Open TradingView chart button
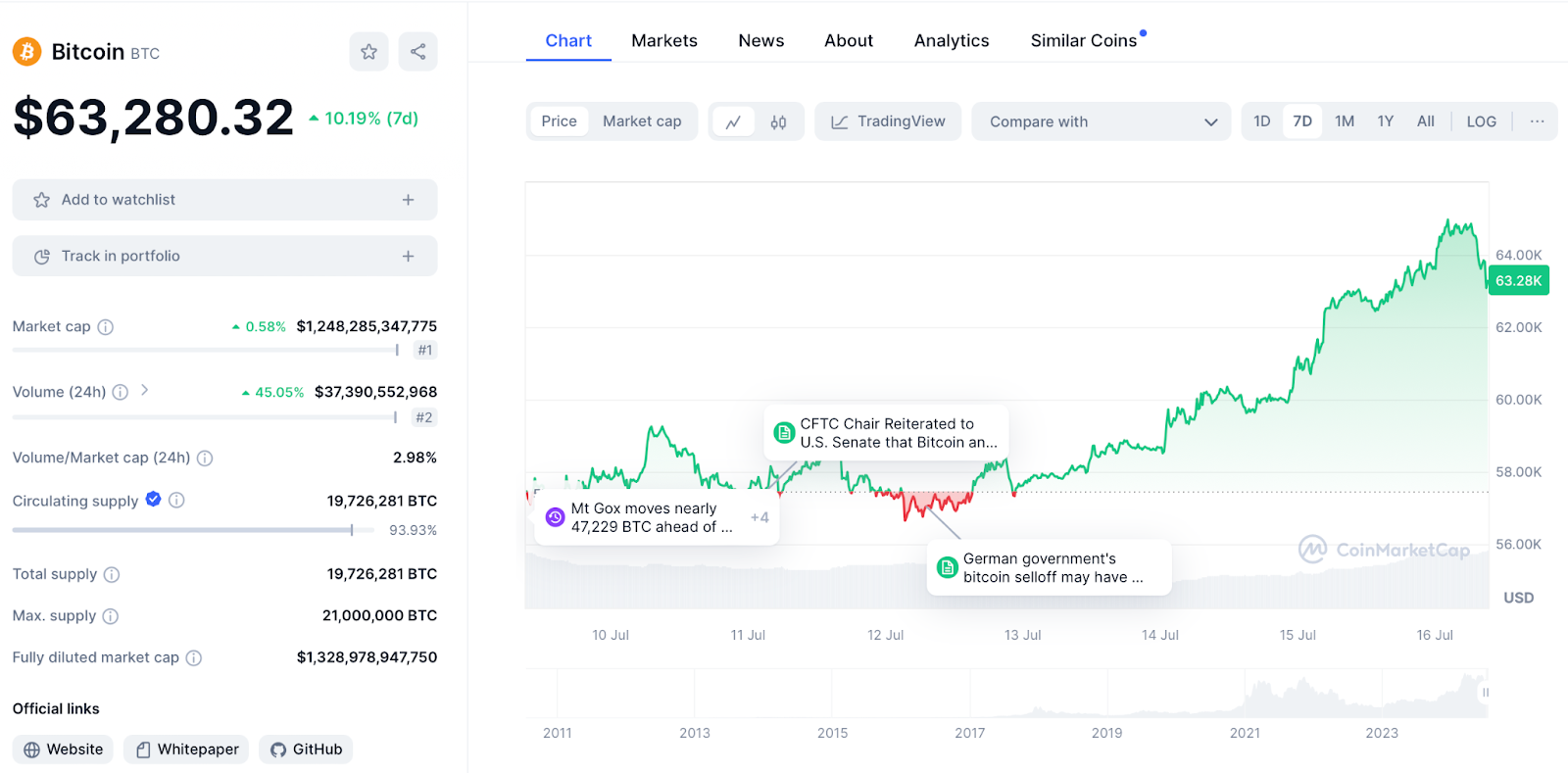1568x773 pixels. point(888,121)
